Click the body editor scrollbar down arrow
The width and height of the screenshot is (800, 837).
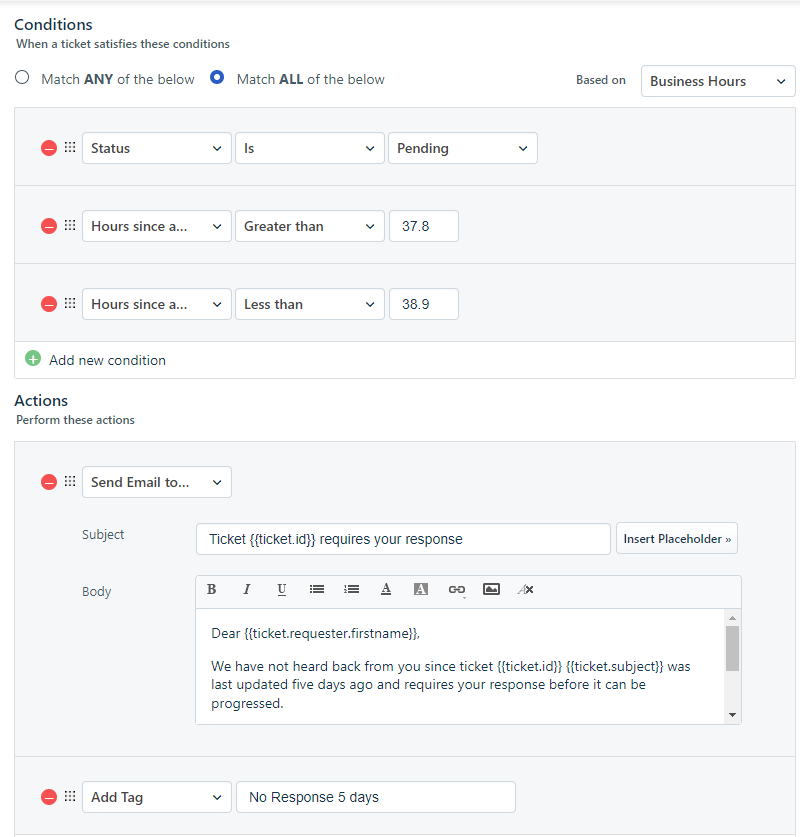(732, 715)
